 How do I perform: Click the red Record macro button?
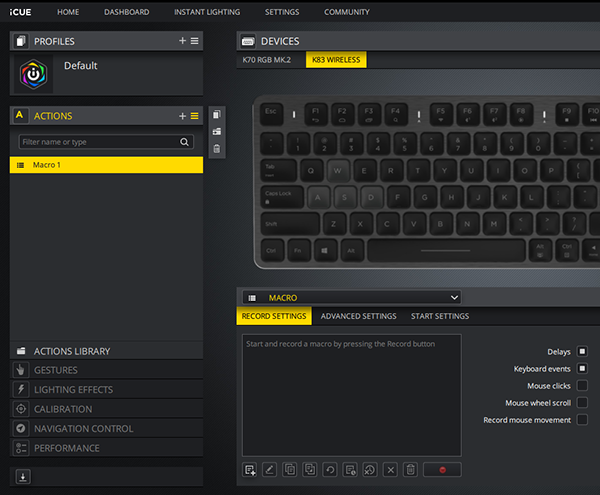tap(441, 469)
